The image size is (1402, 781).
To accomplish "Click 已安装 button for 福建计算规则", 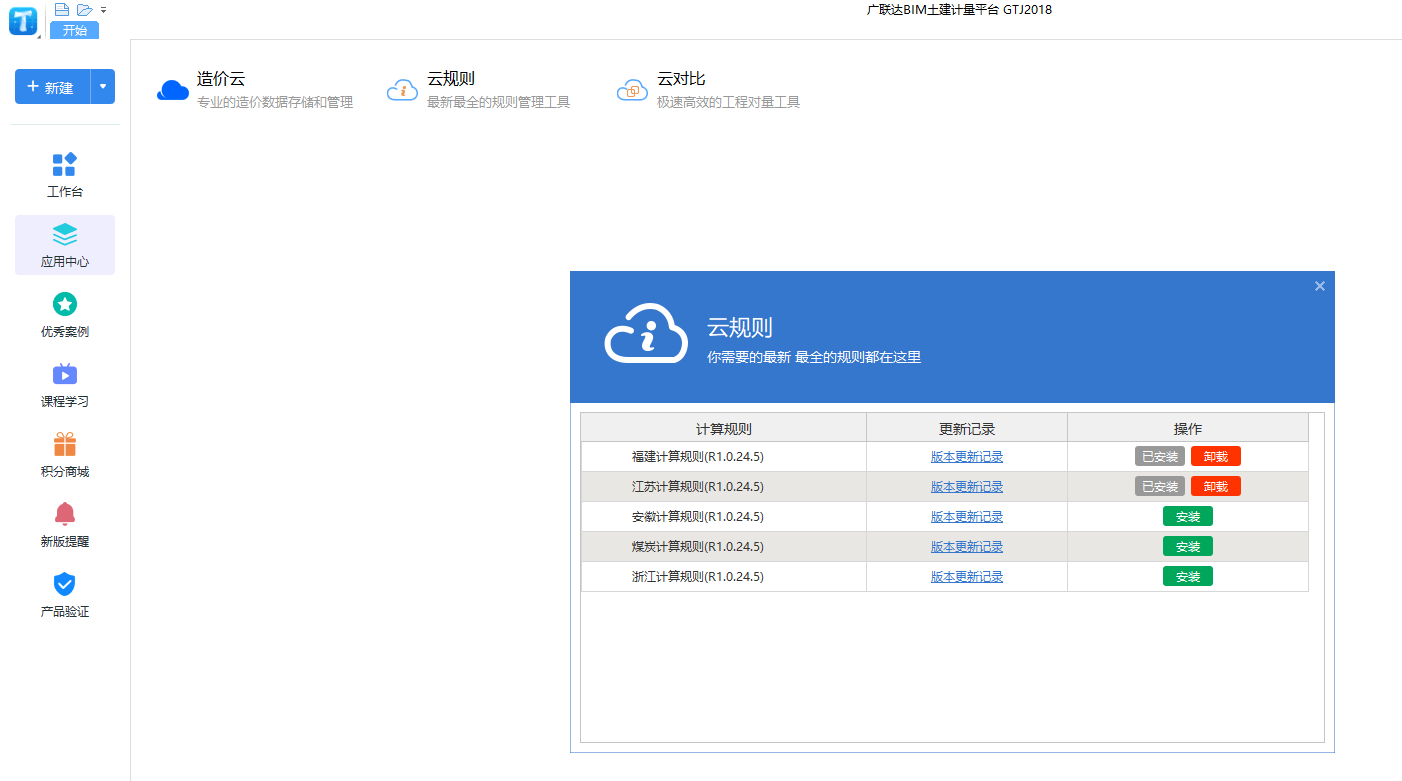I will tap(1160, 456).
